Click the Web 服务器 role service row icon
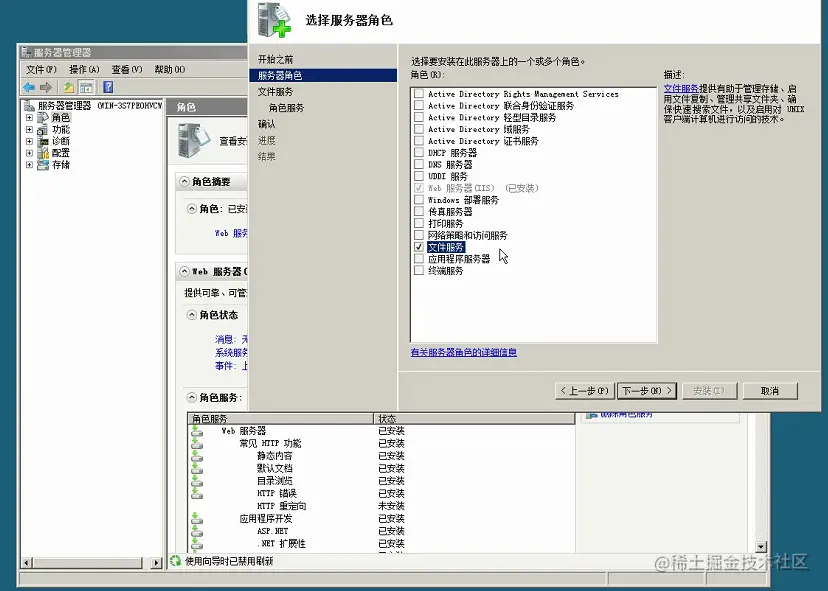Screen dimensions: 828x591 tap(197, 431)
